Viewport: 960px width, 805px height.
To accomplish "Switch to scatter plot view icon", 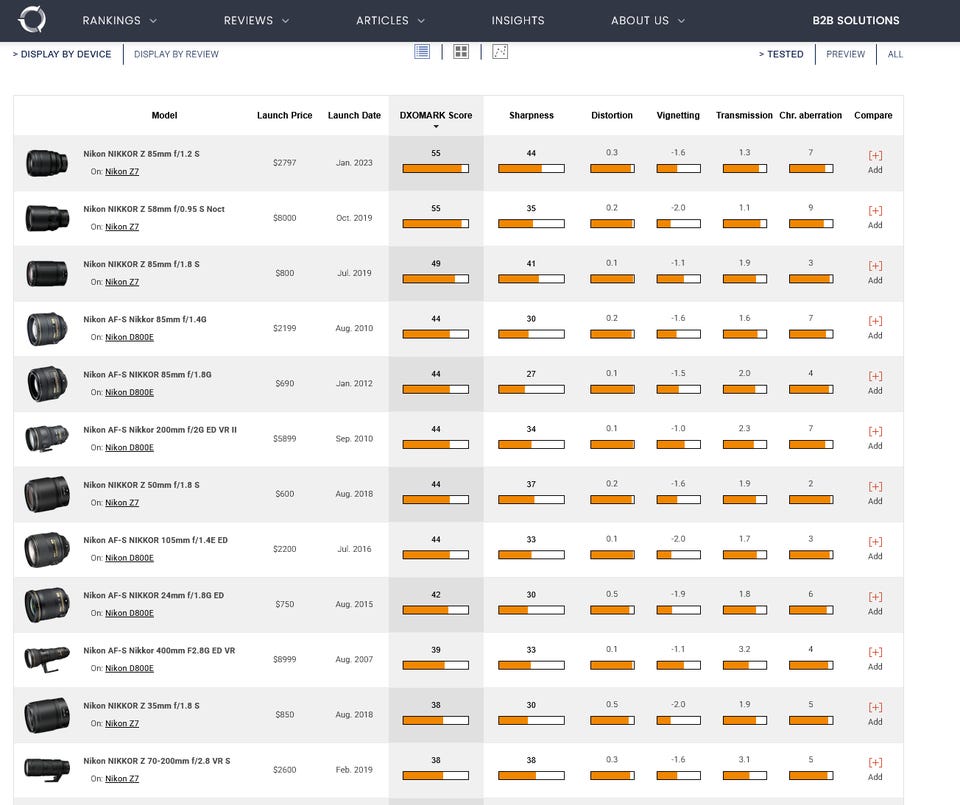I will (x=500, y=52).
